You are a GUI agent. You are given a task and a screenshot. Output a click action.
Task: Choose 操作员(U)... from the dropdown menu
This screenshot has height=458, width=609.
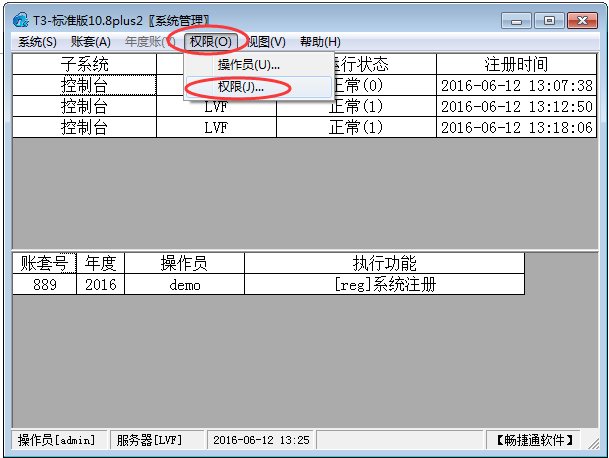[x=259, y=65]
